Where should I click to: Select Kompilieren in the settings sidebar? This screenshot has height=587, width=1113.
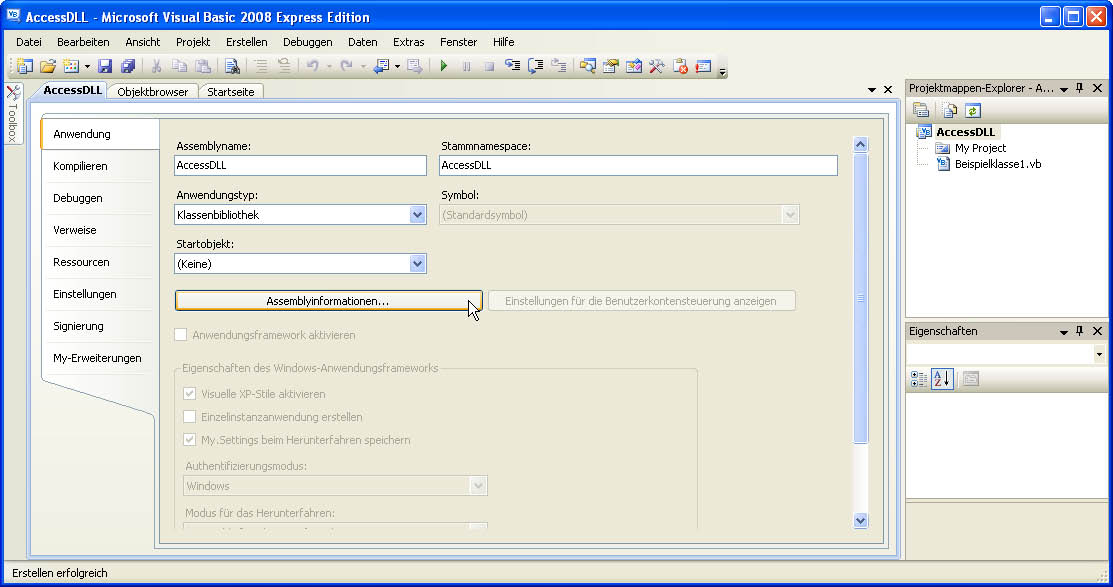pos(80,166)
